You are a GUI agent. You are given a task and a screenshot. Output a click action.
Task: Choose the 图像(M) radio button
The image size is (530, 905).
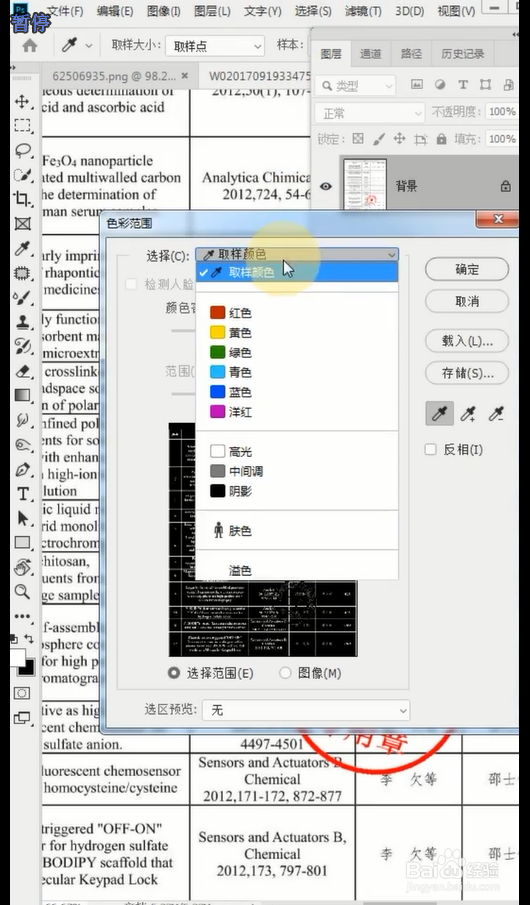[285, 673]
